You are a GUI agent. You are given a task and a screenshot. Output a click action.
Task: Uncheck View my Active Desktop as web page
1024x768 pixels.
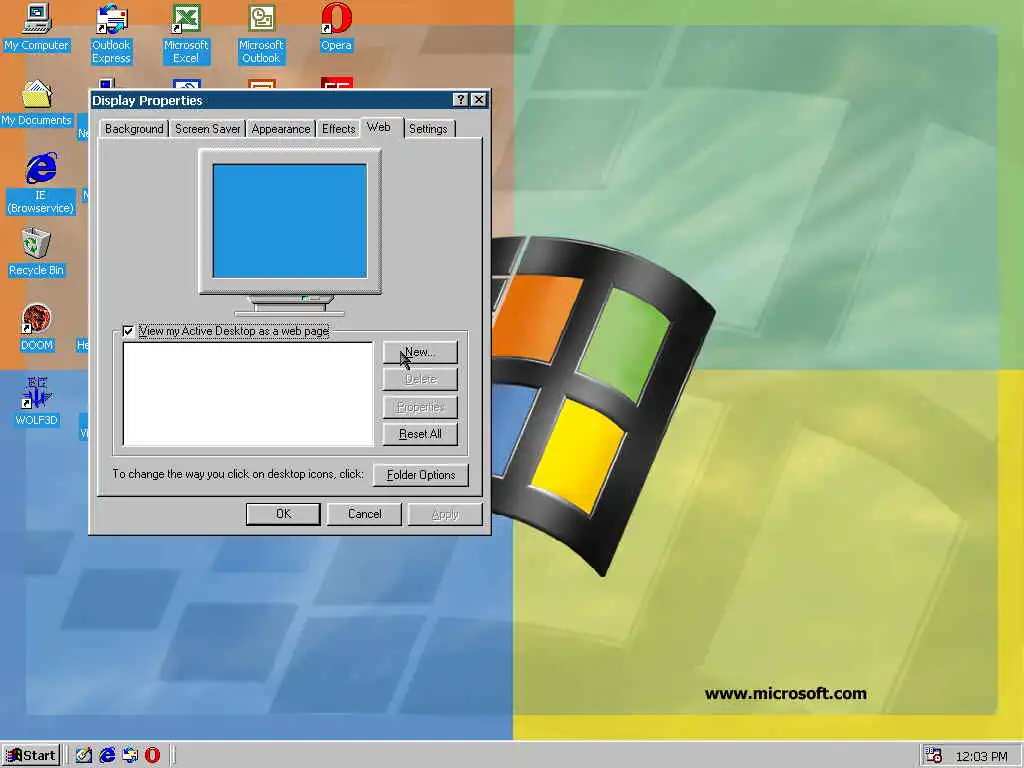[128, 331]
